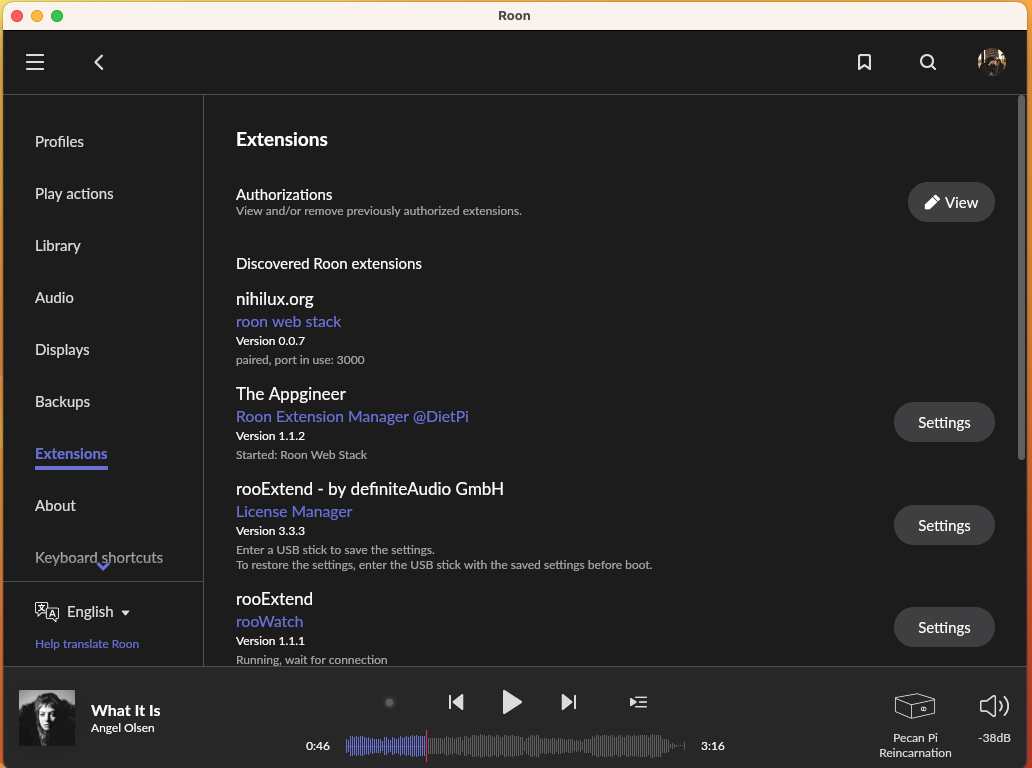1032x768 pixels.
Task: Click the signal path dot indicator
Action: (x=389, y=702)
